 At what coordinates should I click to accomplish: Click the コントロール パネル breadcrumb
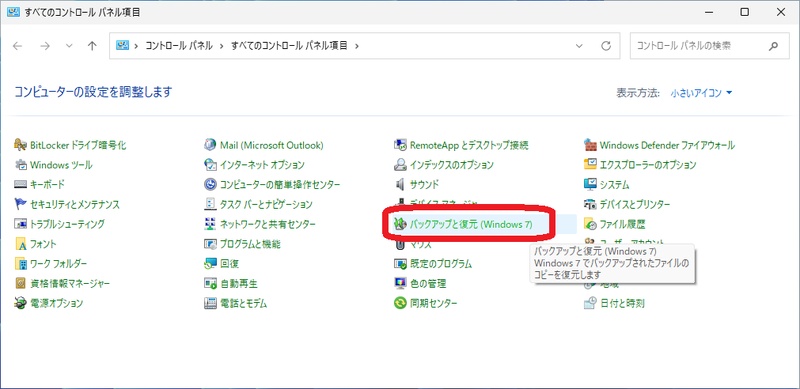[x=179, y=45]
